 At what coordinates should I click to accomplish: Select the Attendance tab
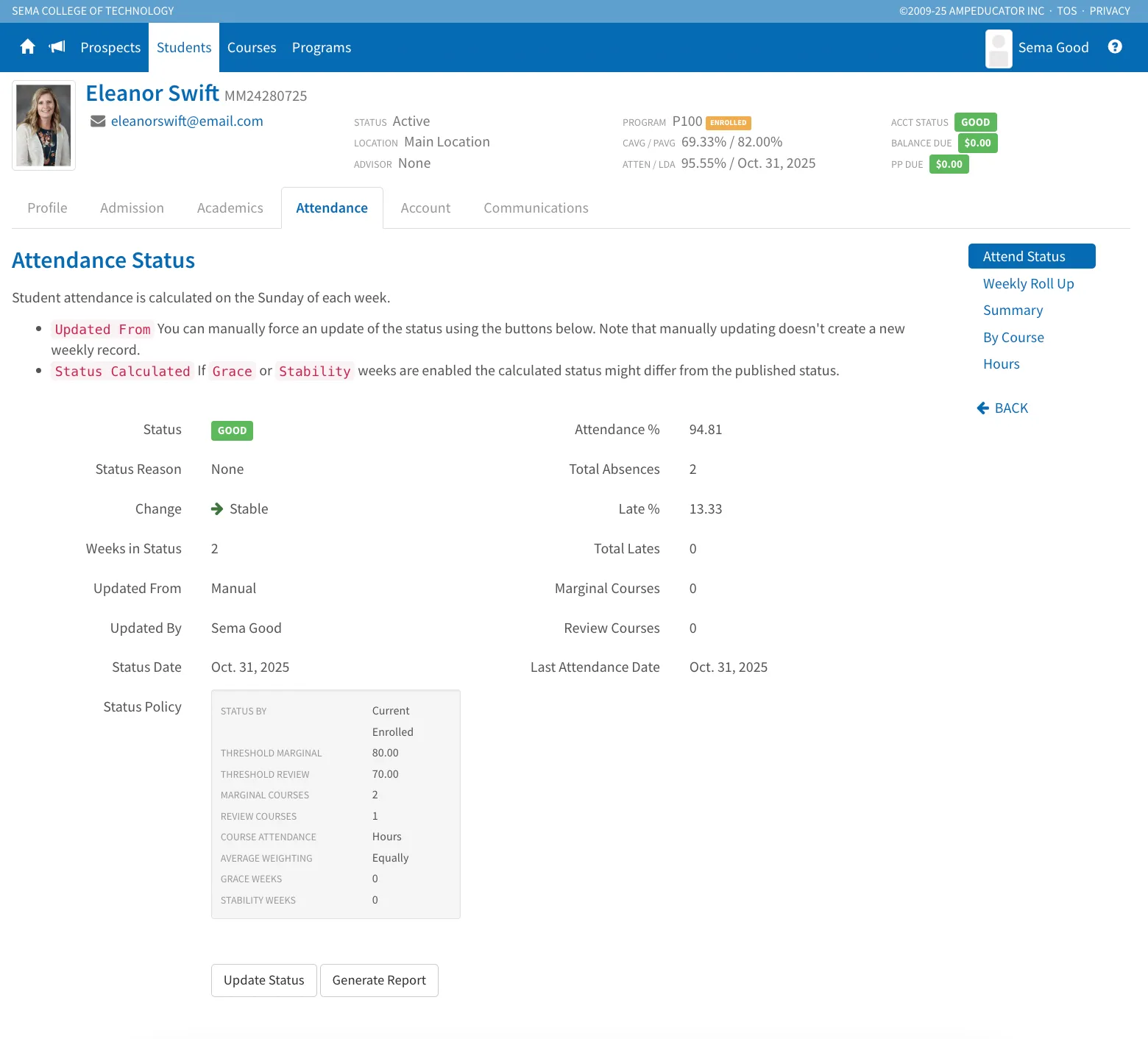tap(332, 208)
